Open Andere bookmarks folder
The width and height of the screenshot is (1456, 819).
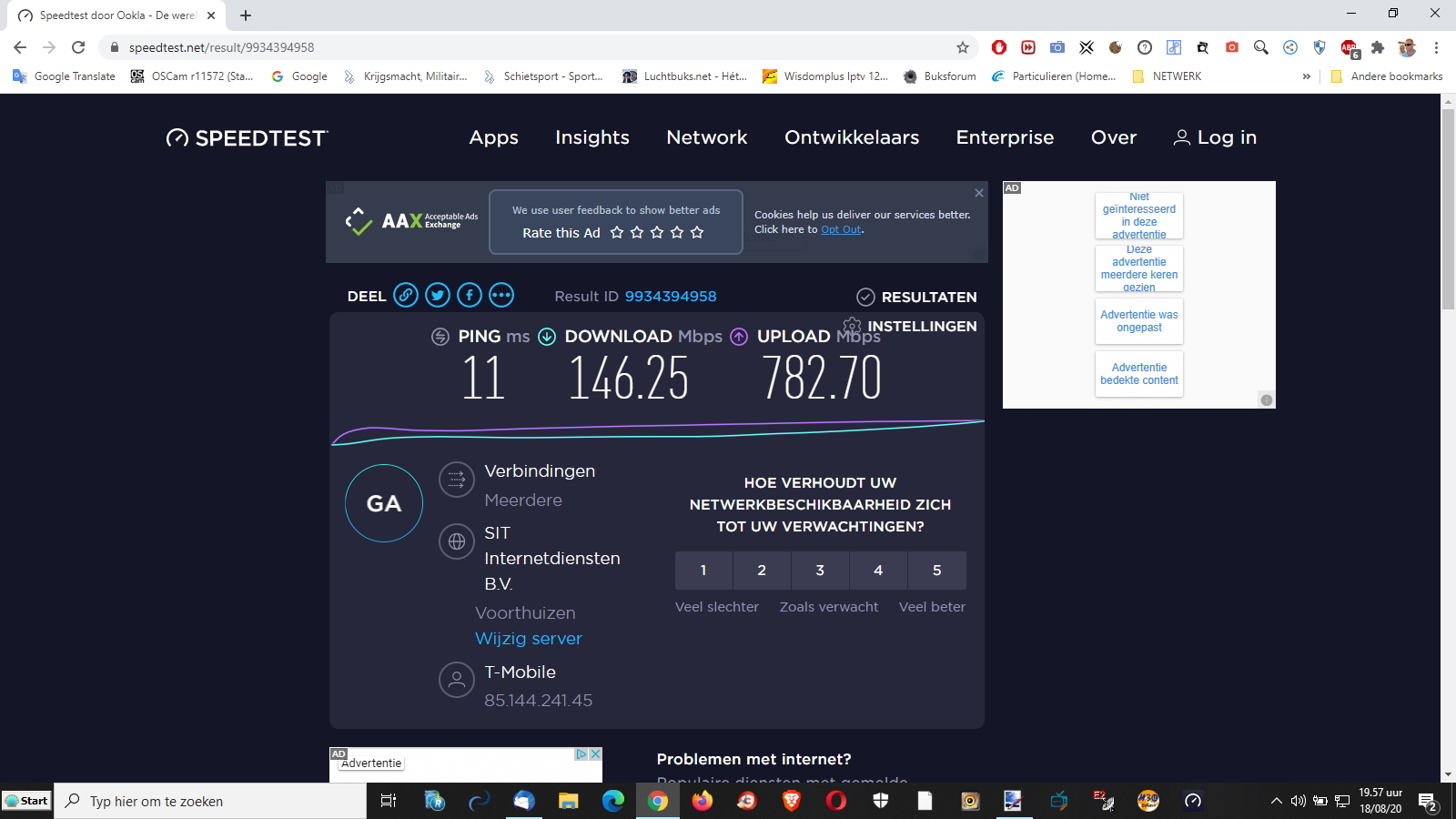pyautogui.click(x=1386, y=76)
